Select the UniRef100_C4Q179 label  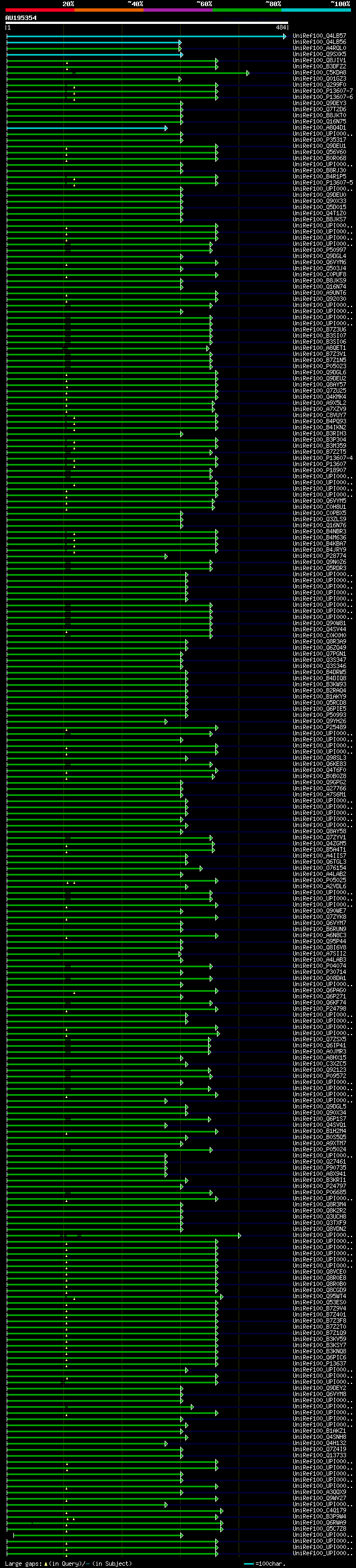point(319,1510)
